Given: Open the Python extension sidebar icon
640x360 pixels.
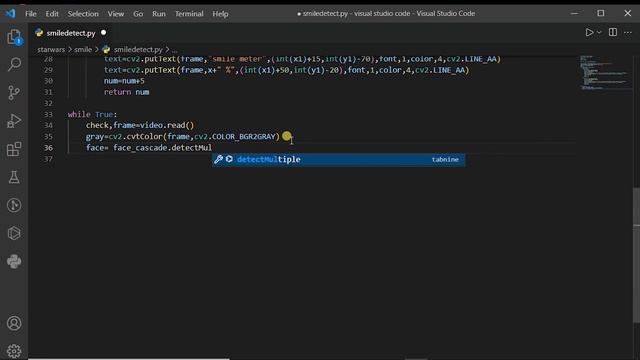Looking at the screenshot, I should coord(14,261).
